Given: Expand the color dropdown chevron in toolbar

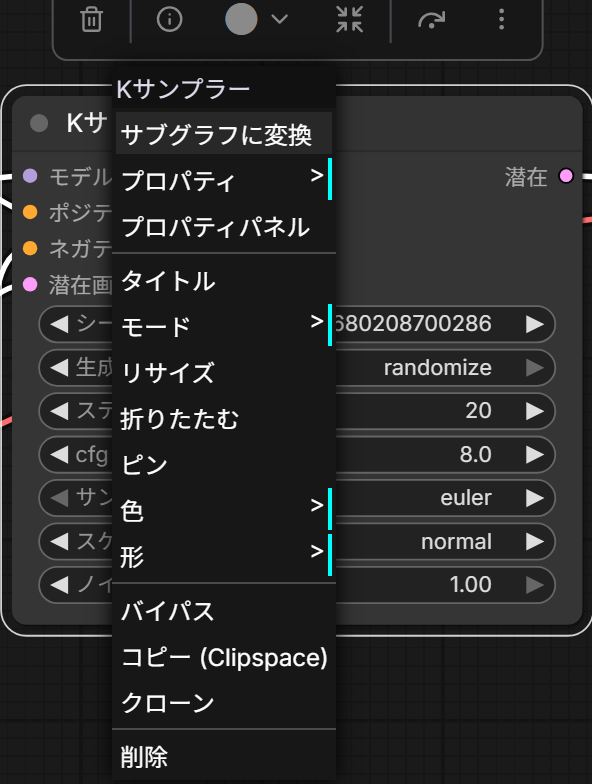Looking at the screenshot, I should pyautogui.click(x=280, y=20).
